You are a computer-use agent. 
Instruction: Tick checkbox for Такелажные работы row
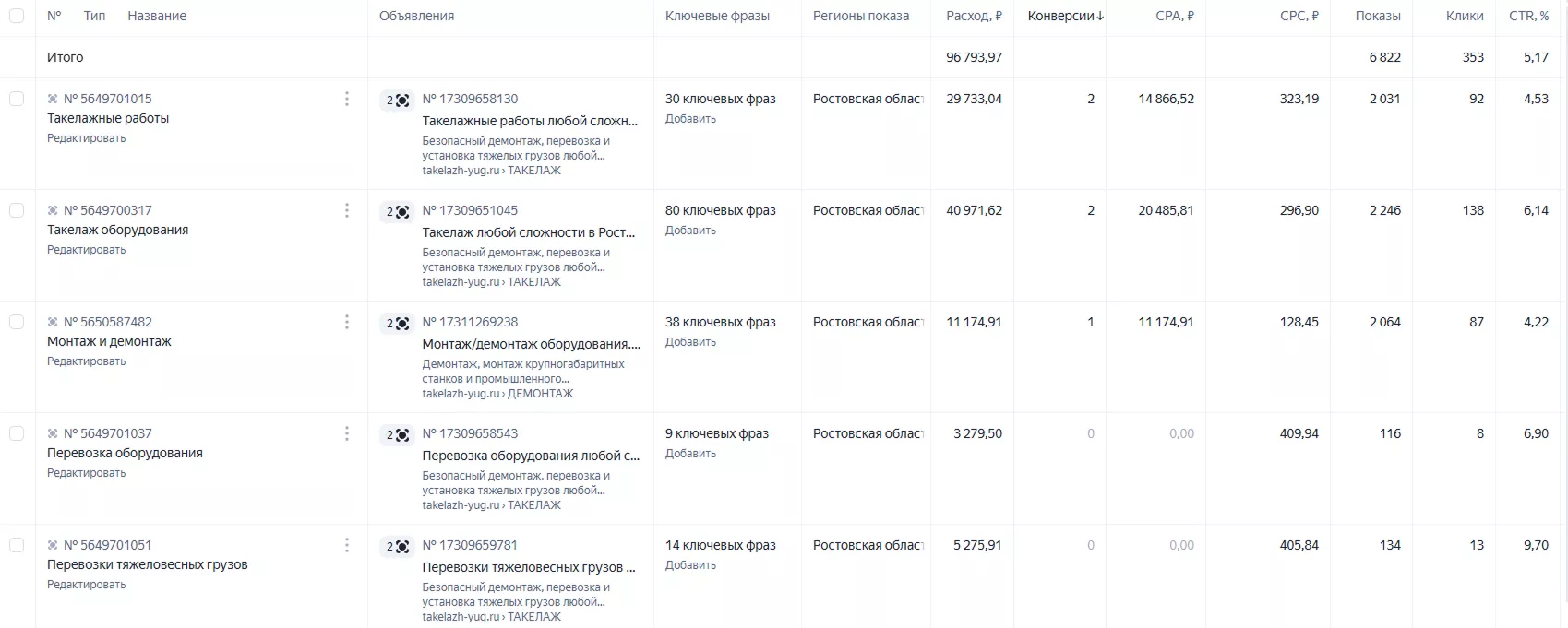coord(17,99)
